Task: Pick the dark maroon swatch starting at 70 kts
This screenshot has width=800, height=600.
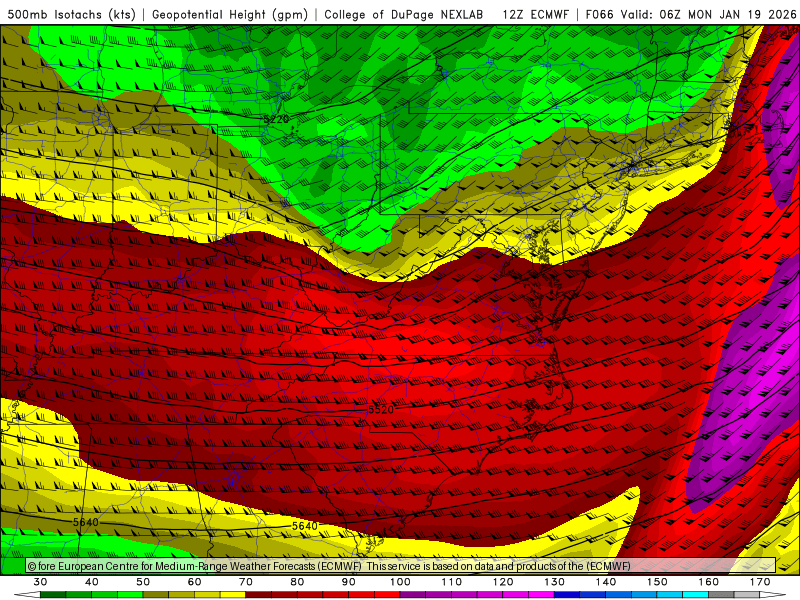Action: pyautogui.click(x=259, y=594)
